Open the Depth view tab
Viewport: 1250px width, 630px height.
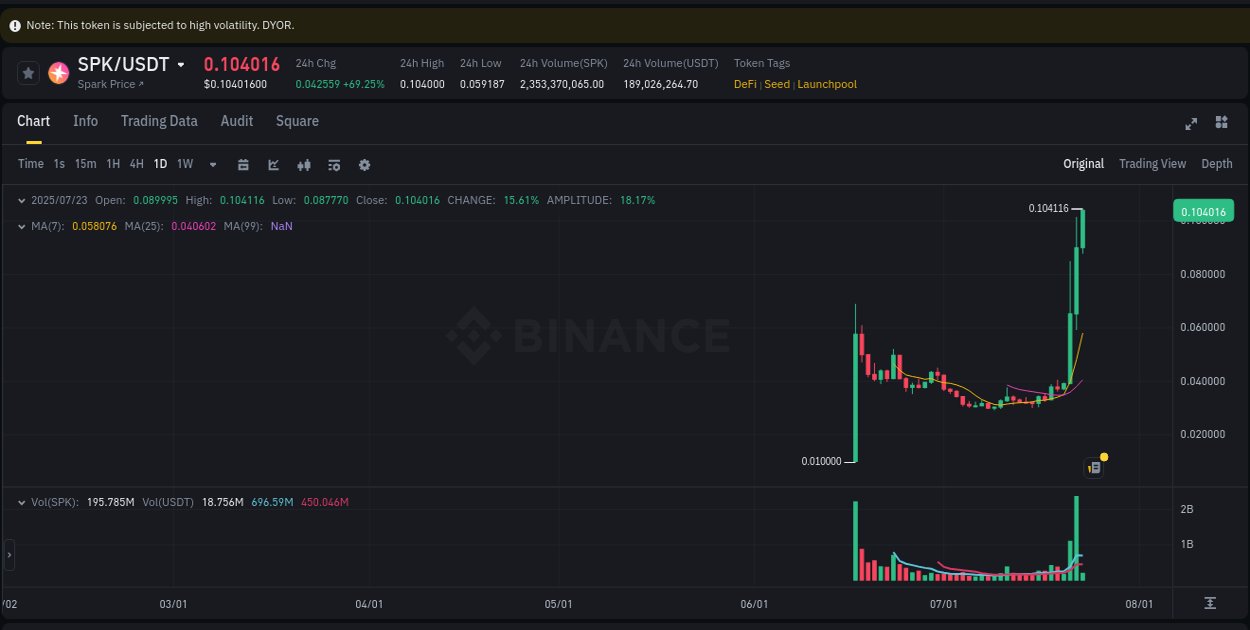coord(1217,163)
